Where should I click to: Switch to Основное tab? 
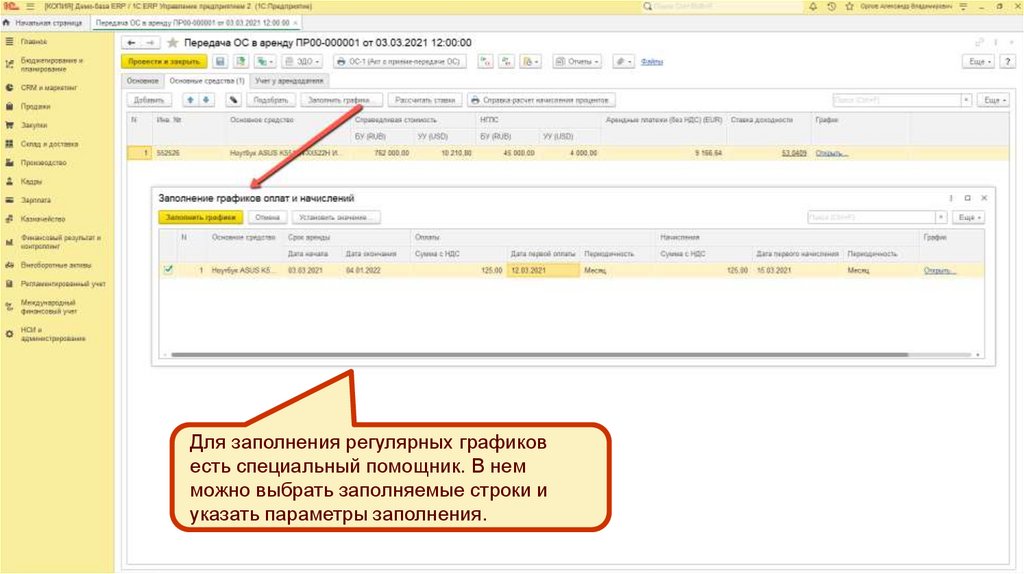pos(142,81)
